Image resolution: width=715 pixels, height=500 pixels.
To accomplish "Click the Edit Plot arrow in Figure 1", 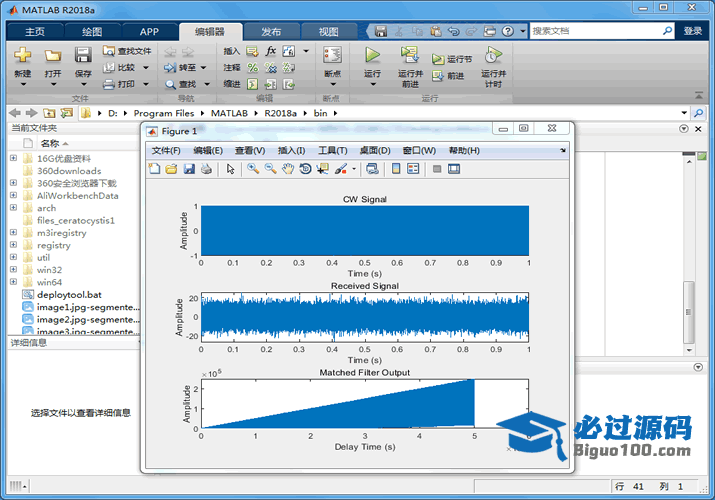I will coord(230,169).
